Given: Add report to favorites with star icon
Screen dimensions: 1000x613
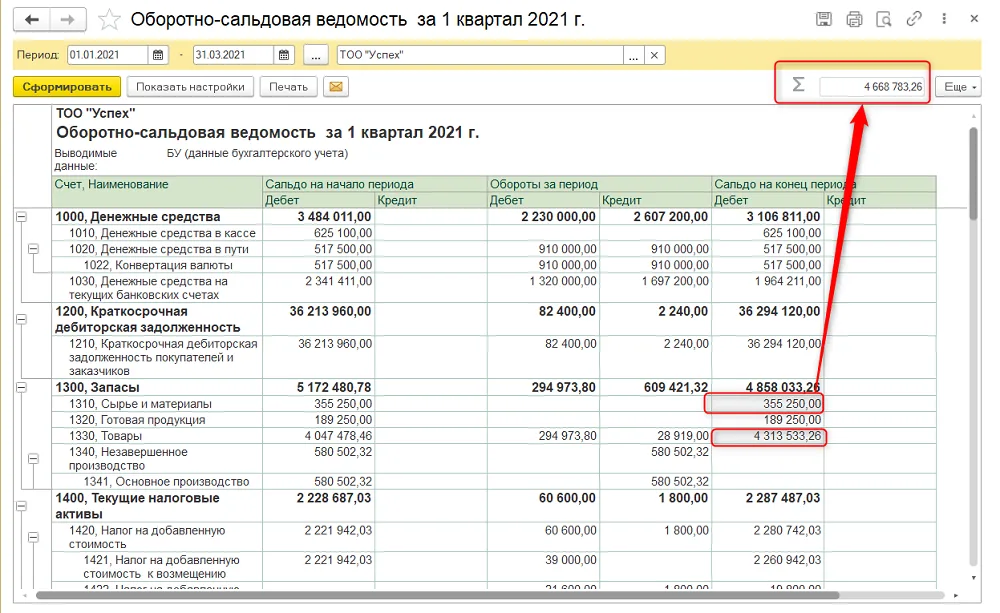Looking at the screenshot, I should [x=109, y=20].
